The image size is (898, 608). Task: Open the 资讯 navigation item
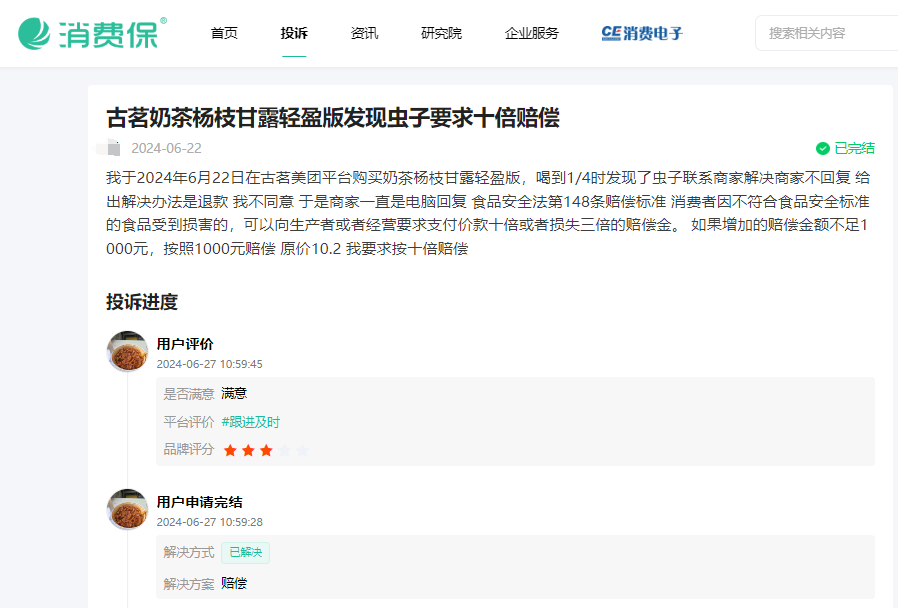pyautogui.click(x=365, y=33)
